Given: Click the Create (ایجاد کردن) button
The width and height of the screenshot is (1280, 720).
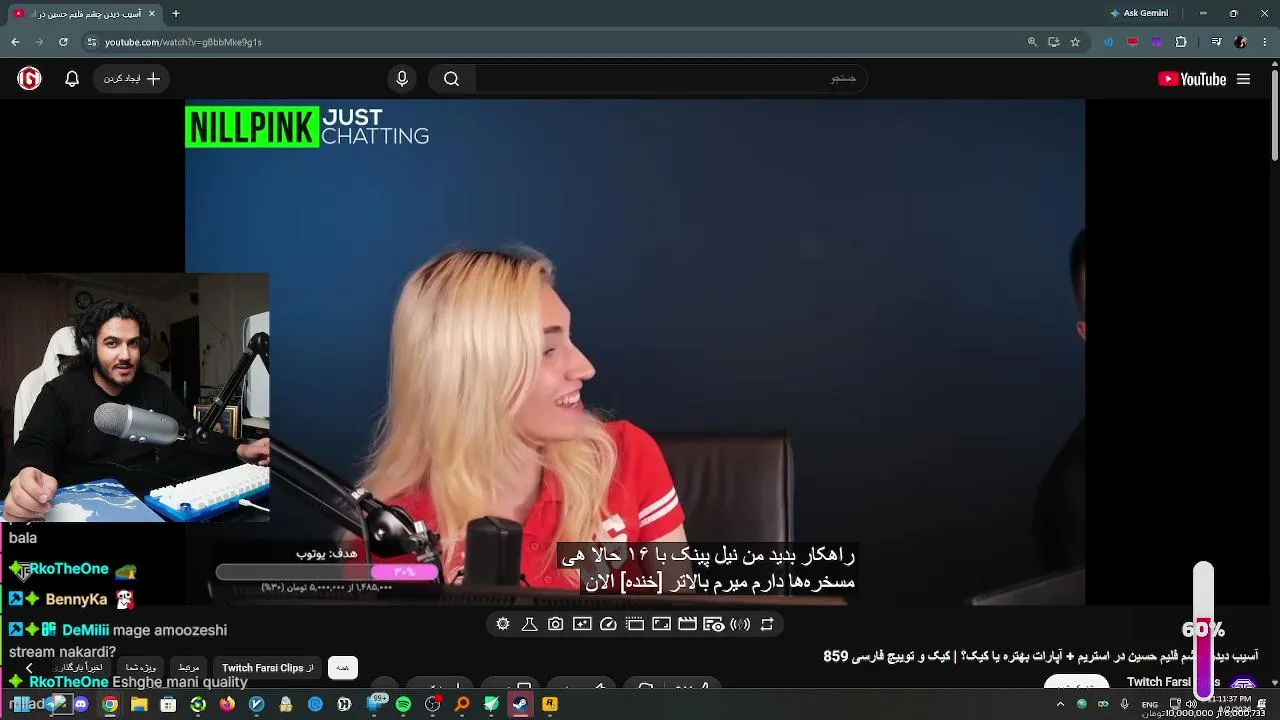Looking at the screenshot, I should (x=132, y=79).
